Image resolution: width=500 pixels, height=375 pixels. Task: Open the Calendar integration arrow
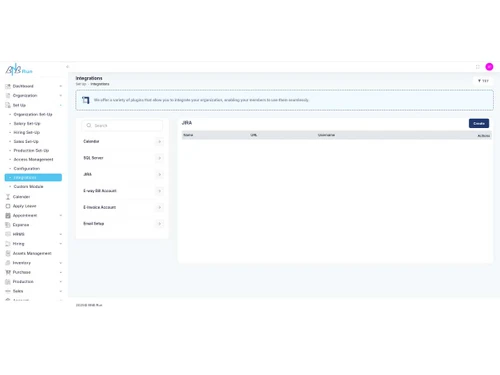(159, 142)
